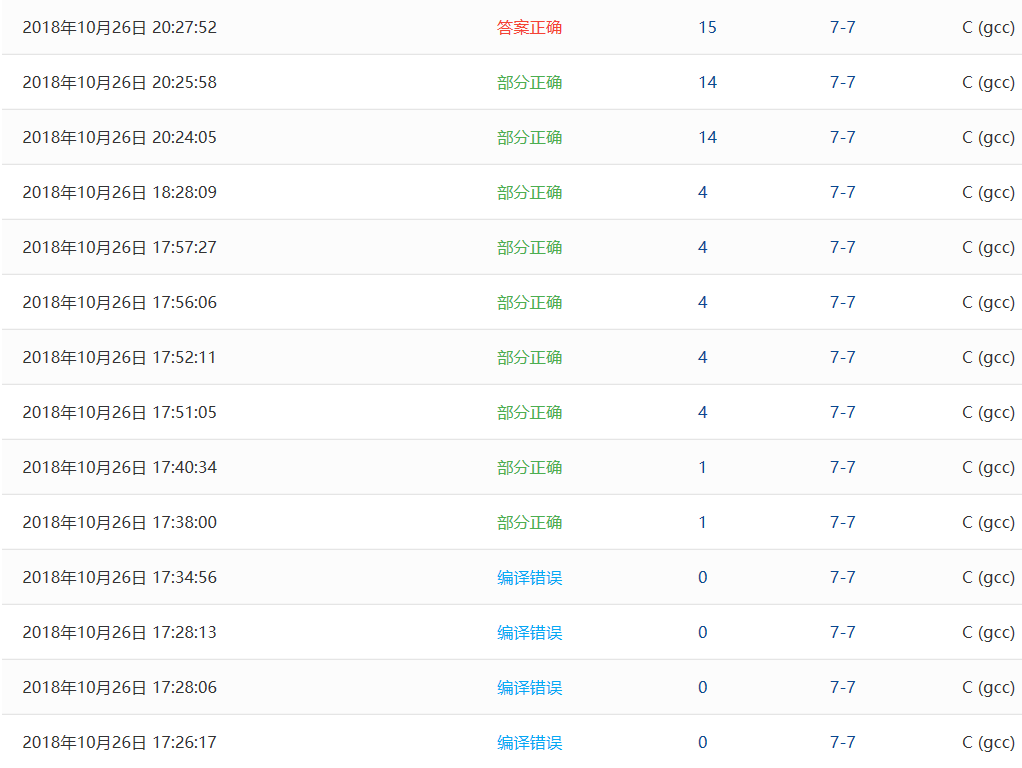Open problem 7-7 in the 17:40:34 row
Image resolution: width=1022 pixels, height=768 pixels.
[x=842, y=467]
